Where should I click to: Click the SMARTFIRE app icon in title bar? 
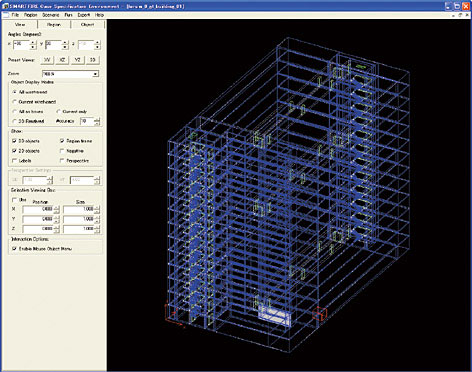pos(5,6)
